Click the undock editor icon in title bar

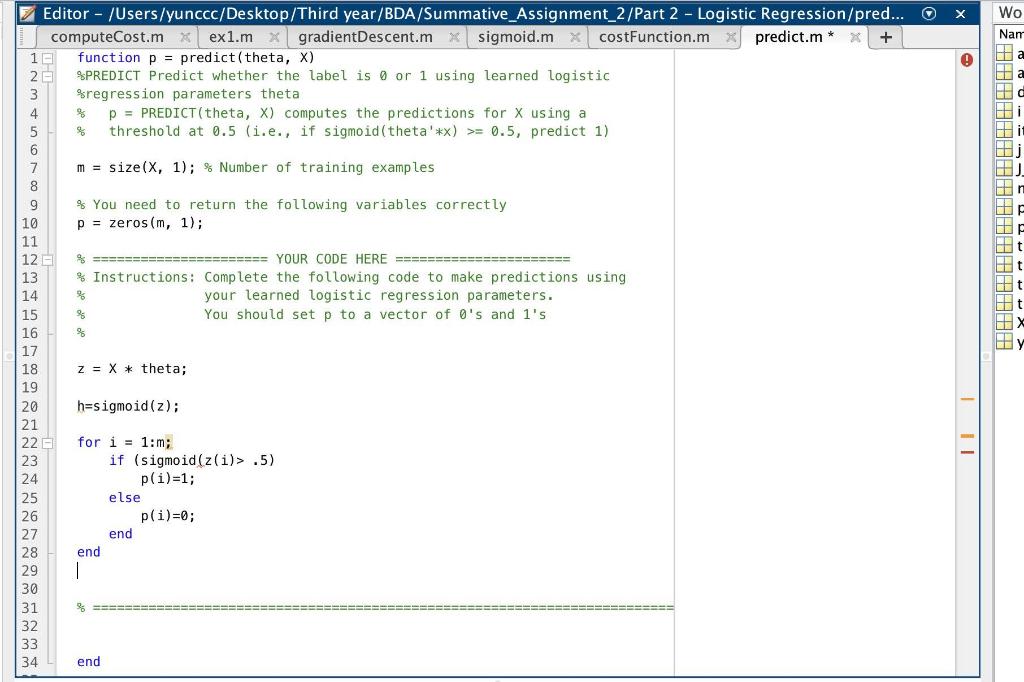pos(930,13)
